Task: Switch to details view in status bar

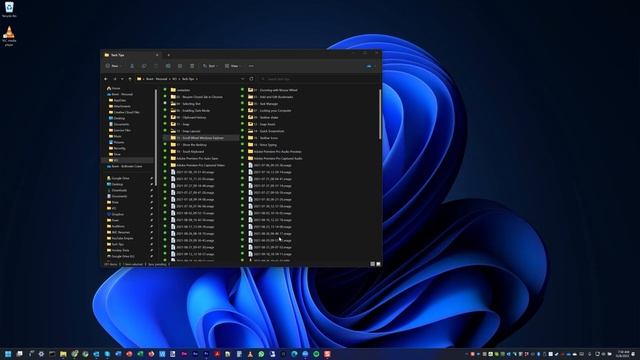Action: coord(372,264)
